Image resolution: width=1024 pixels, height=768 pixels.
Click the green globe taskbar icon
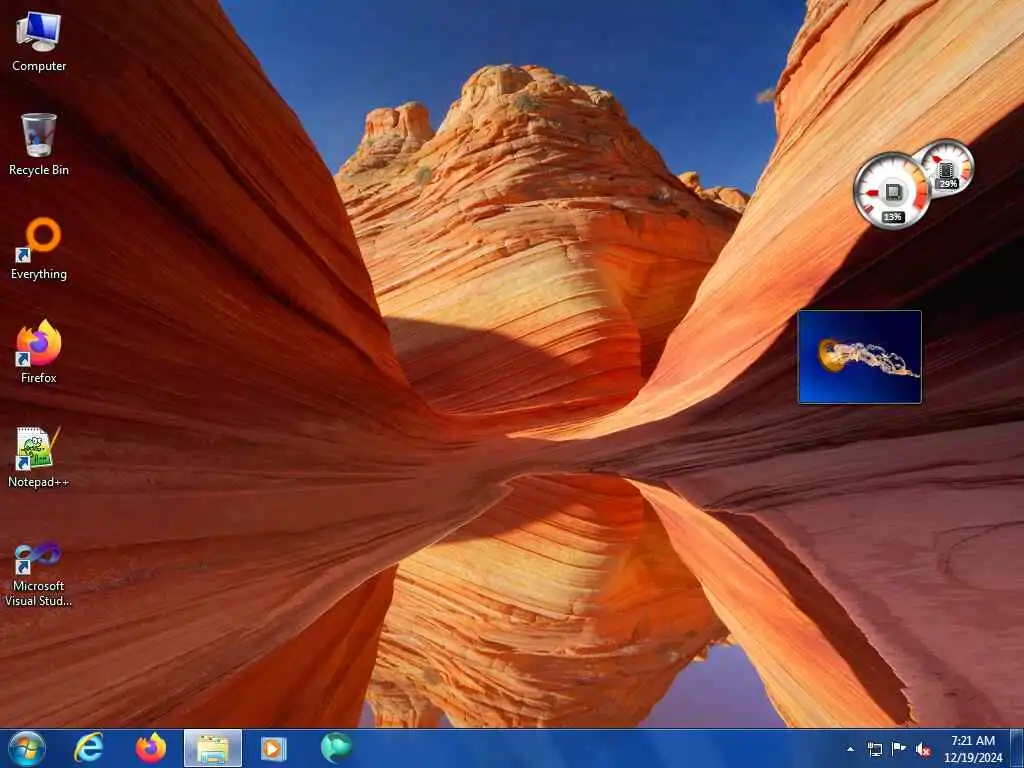(x=336, y=748)
